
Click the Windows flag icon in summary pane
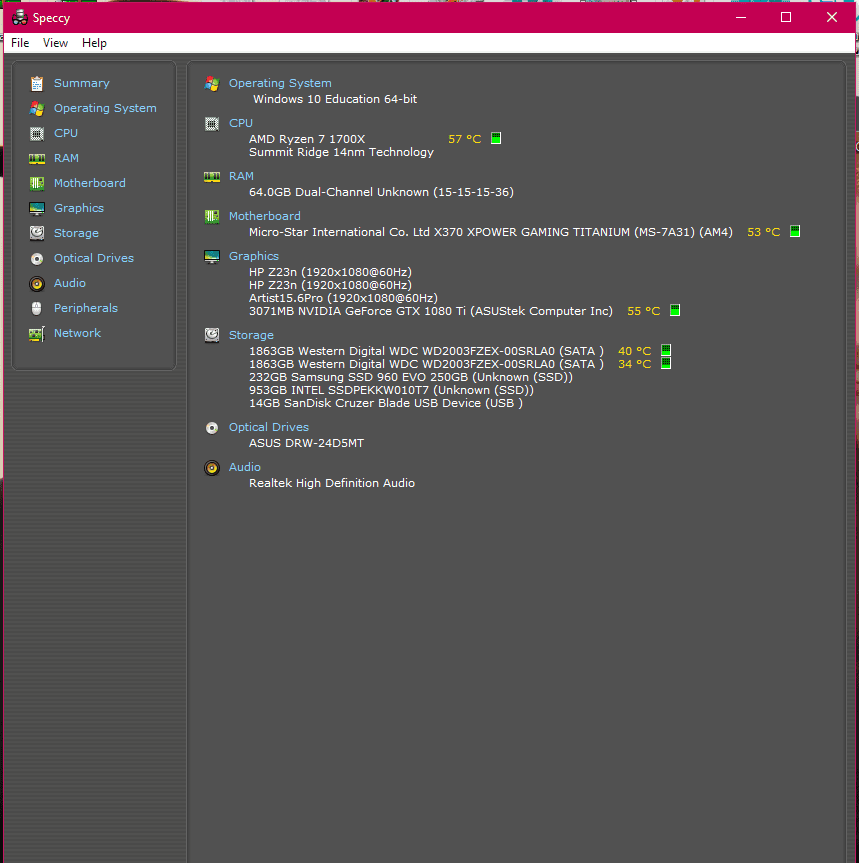(x=212, y=84)
